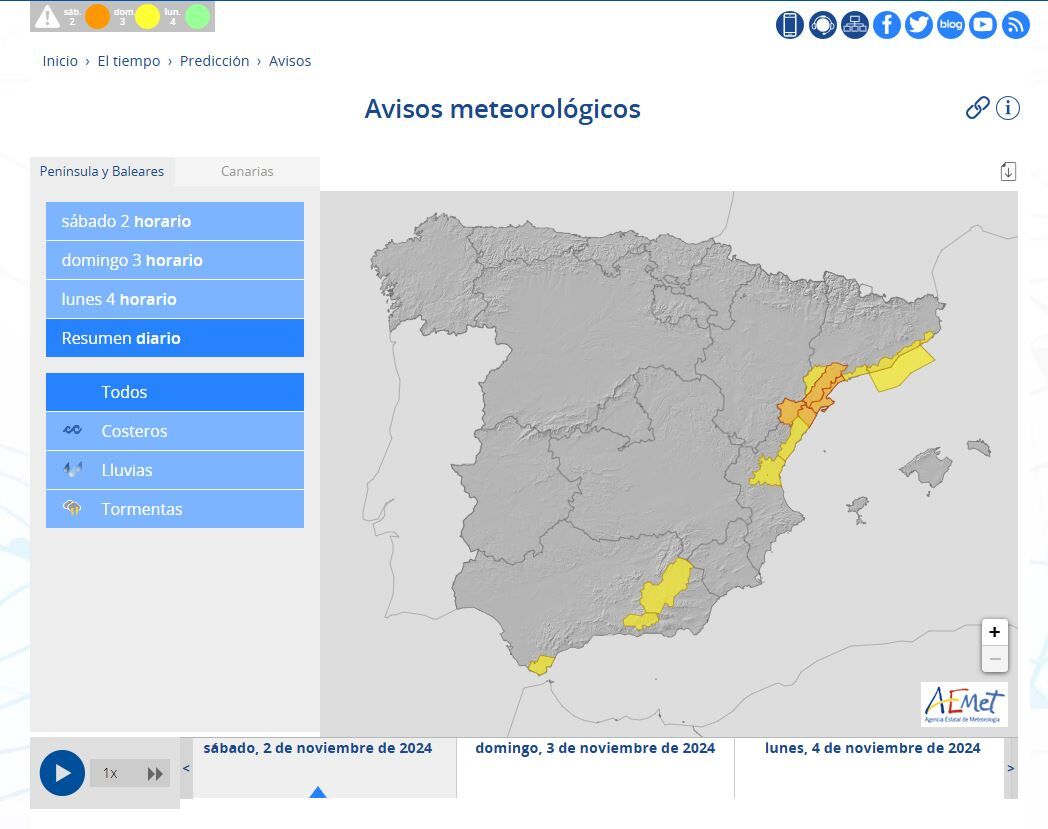Show information with the i icon
The image size is (1048, 829).
coord(1008,108)
